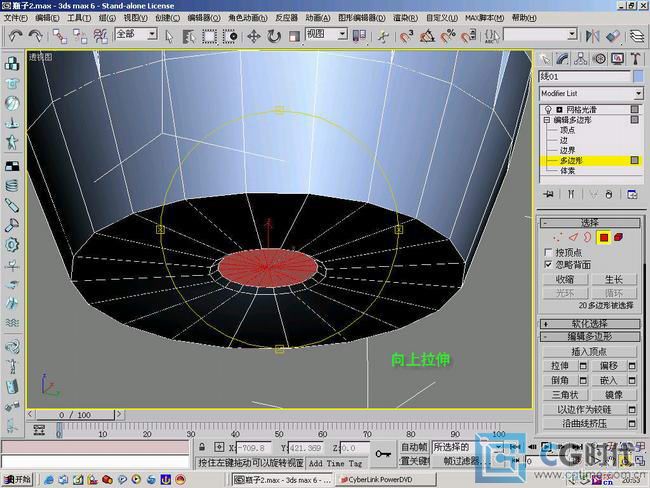Screen dimensions: 650x488
Task: Collapse the 编辑多边形 modifier tree
Action: pyautogui.click(x=546, y=120)
